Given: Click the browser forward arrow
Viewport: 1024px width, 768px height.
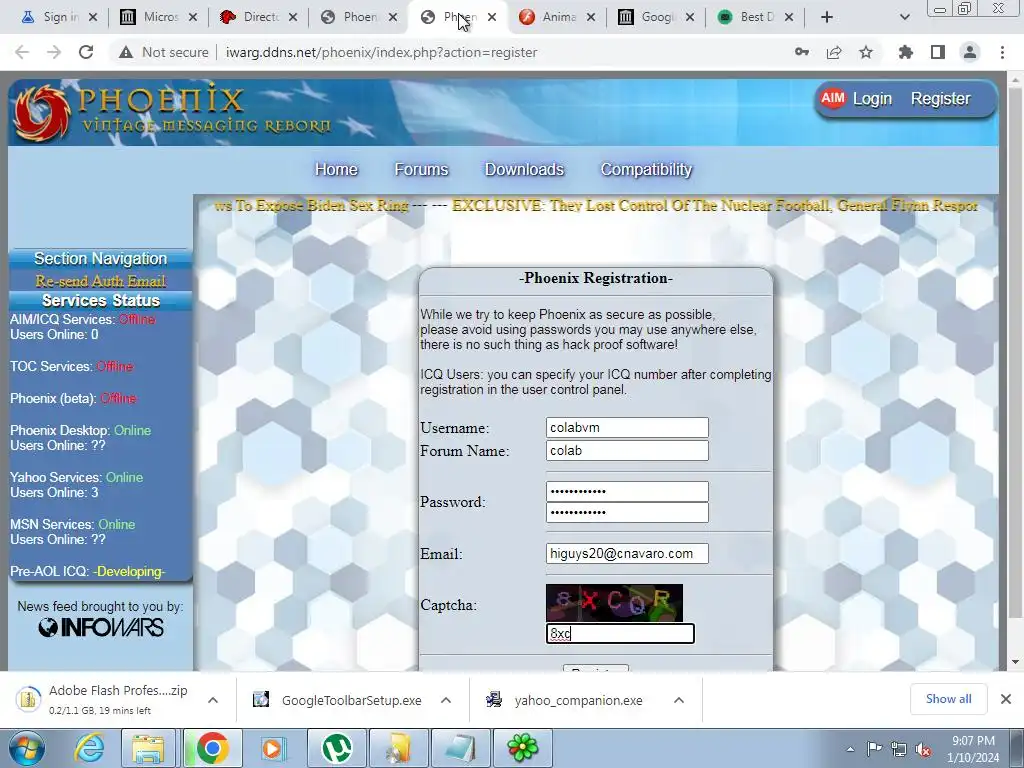Looking at the screenshot, I should coord(54,52).
